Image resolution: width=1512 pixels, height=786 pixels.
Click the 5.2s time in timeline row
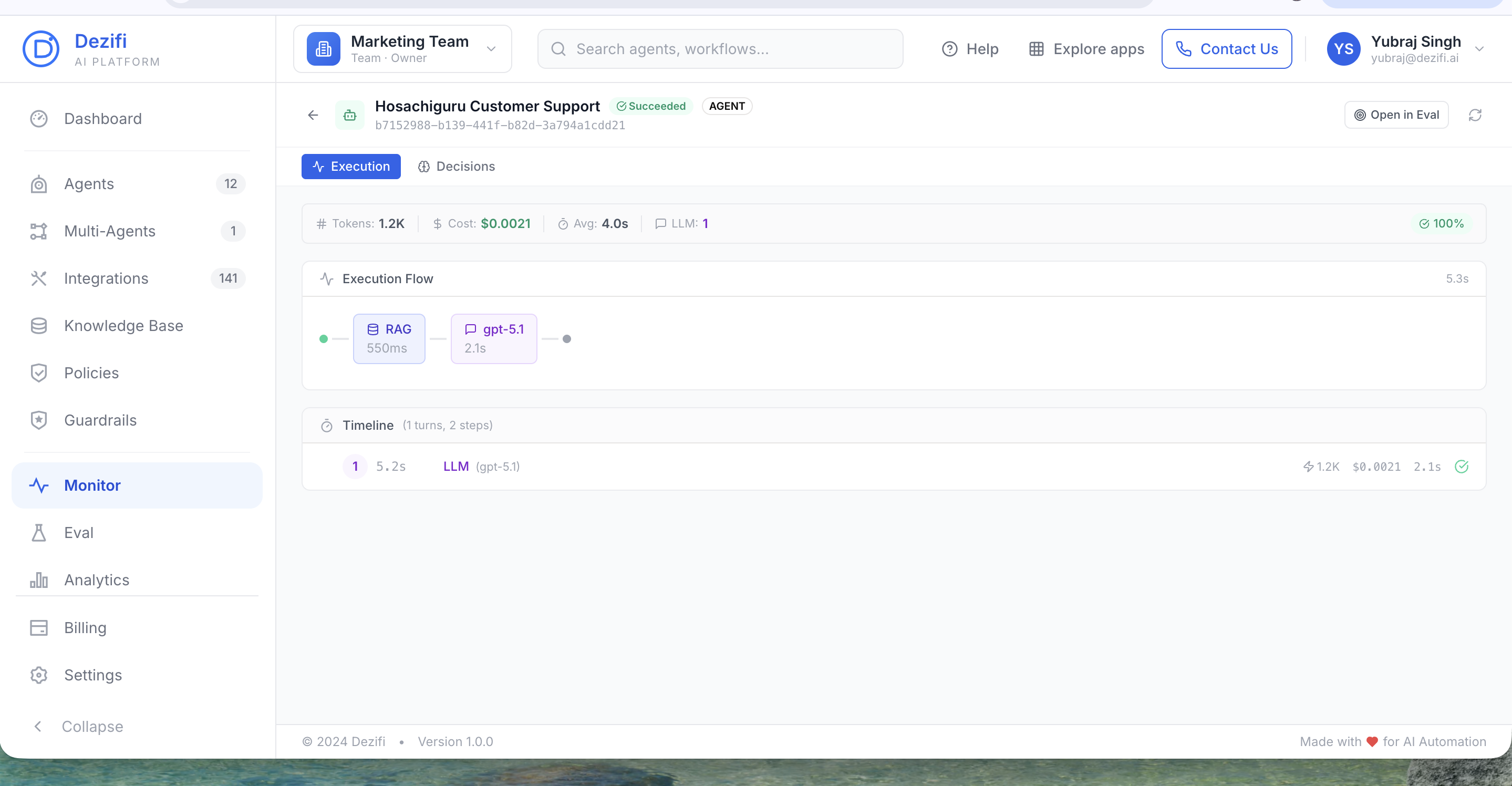coord(391,467)
